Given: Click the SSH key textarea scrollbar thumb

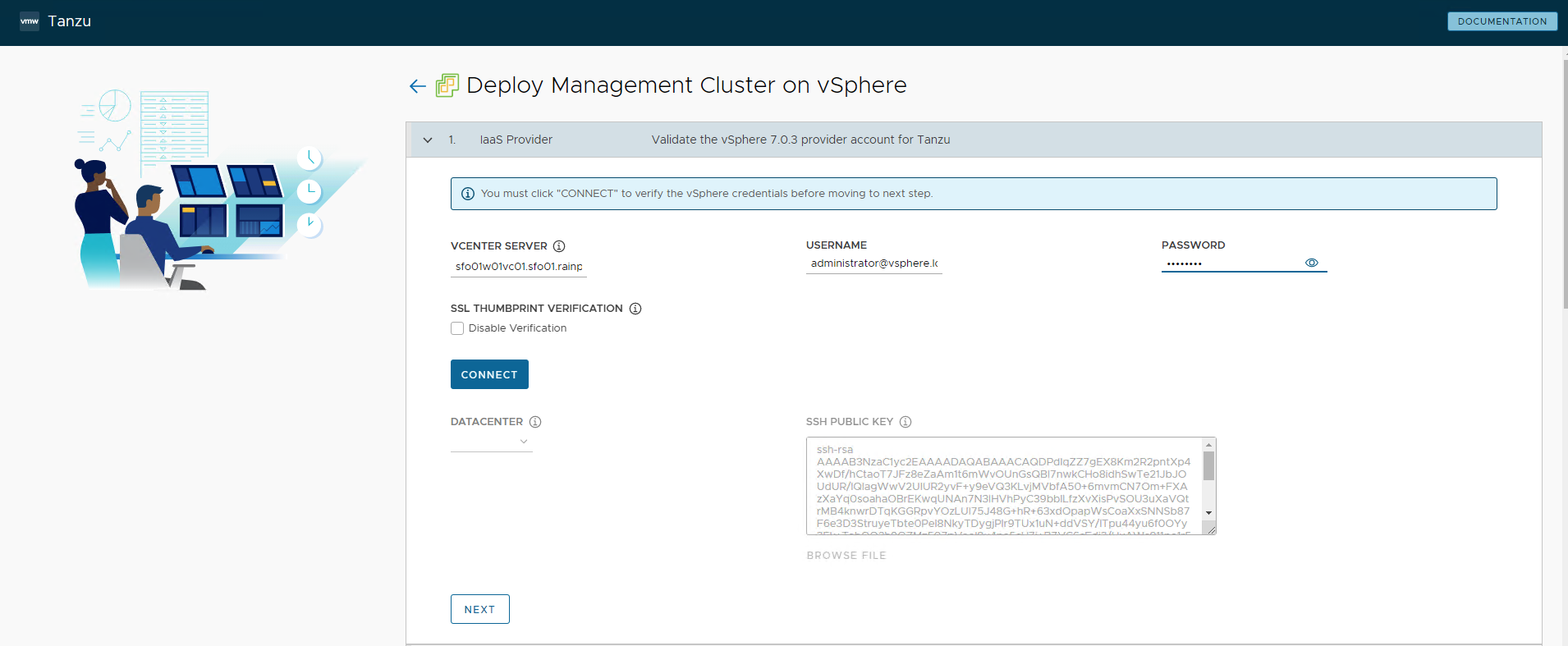Looking at the screenshot, I should click(x=1208, y=466).
